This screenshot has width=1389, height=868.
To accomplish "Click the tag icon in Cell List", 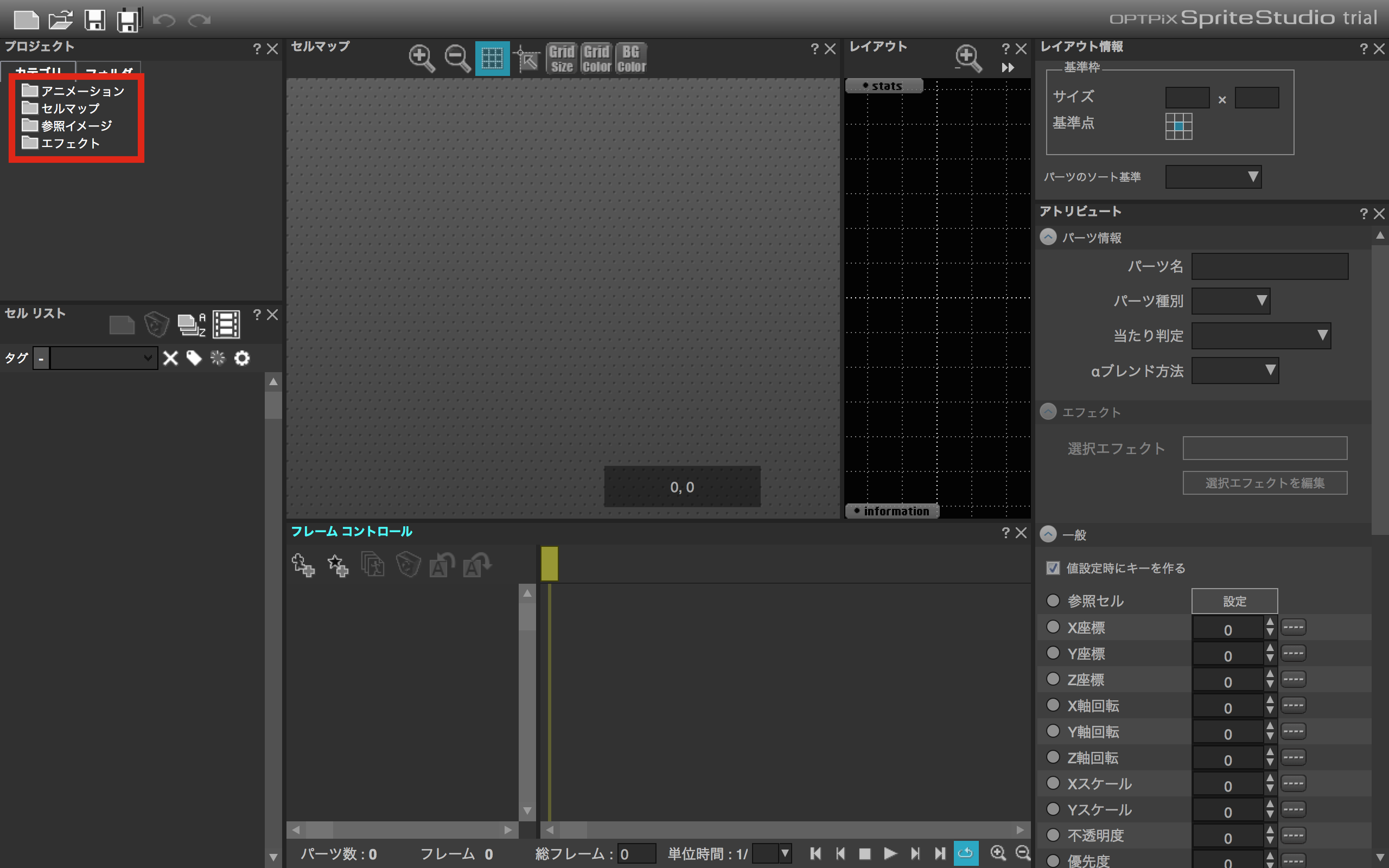I will tap(194, 358).
